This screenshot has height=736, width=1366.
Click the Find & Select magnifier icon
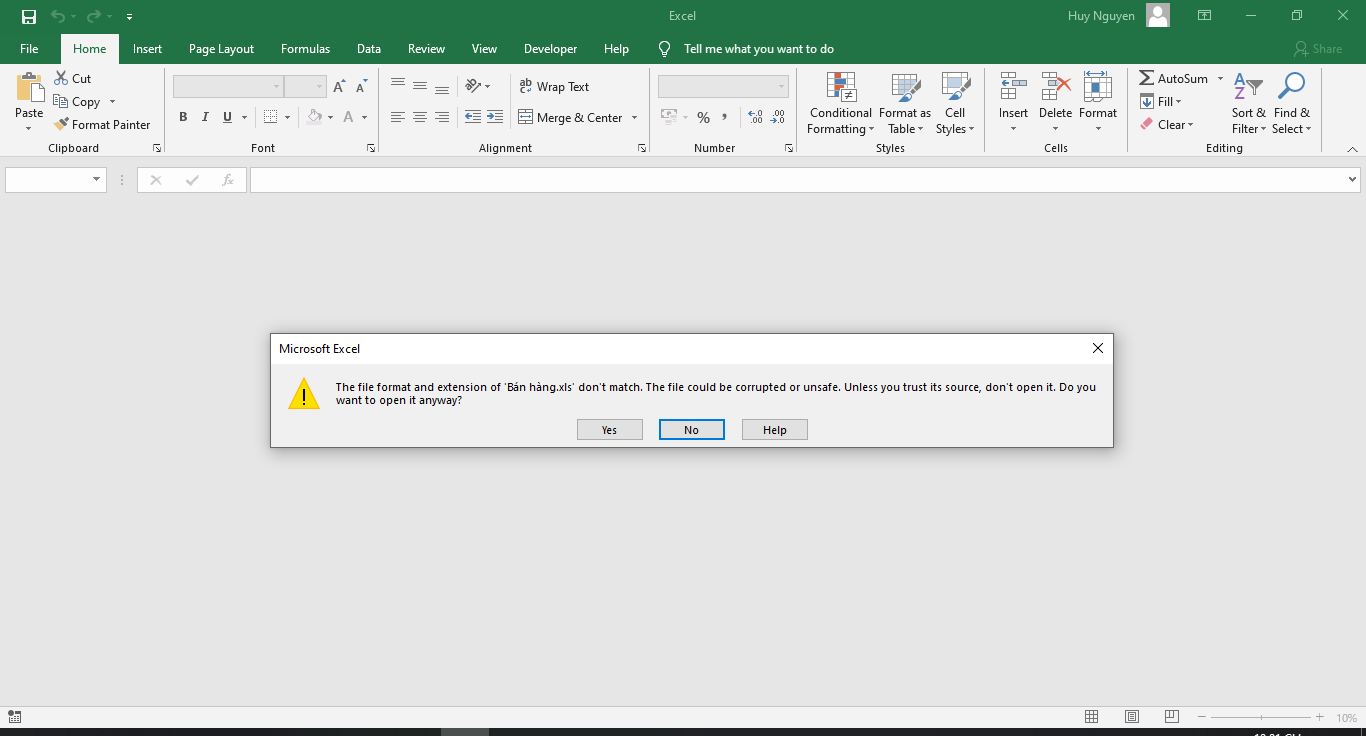point(1291,88)
